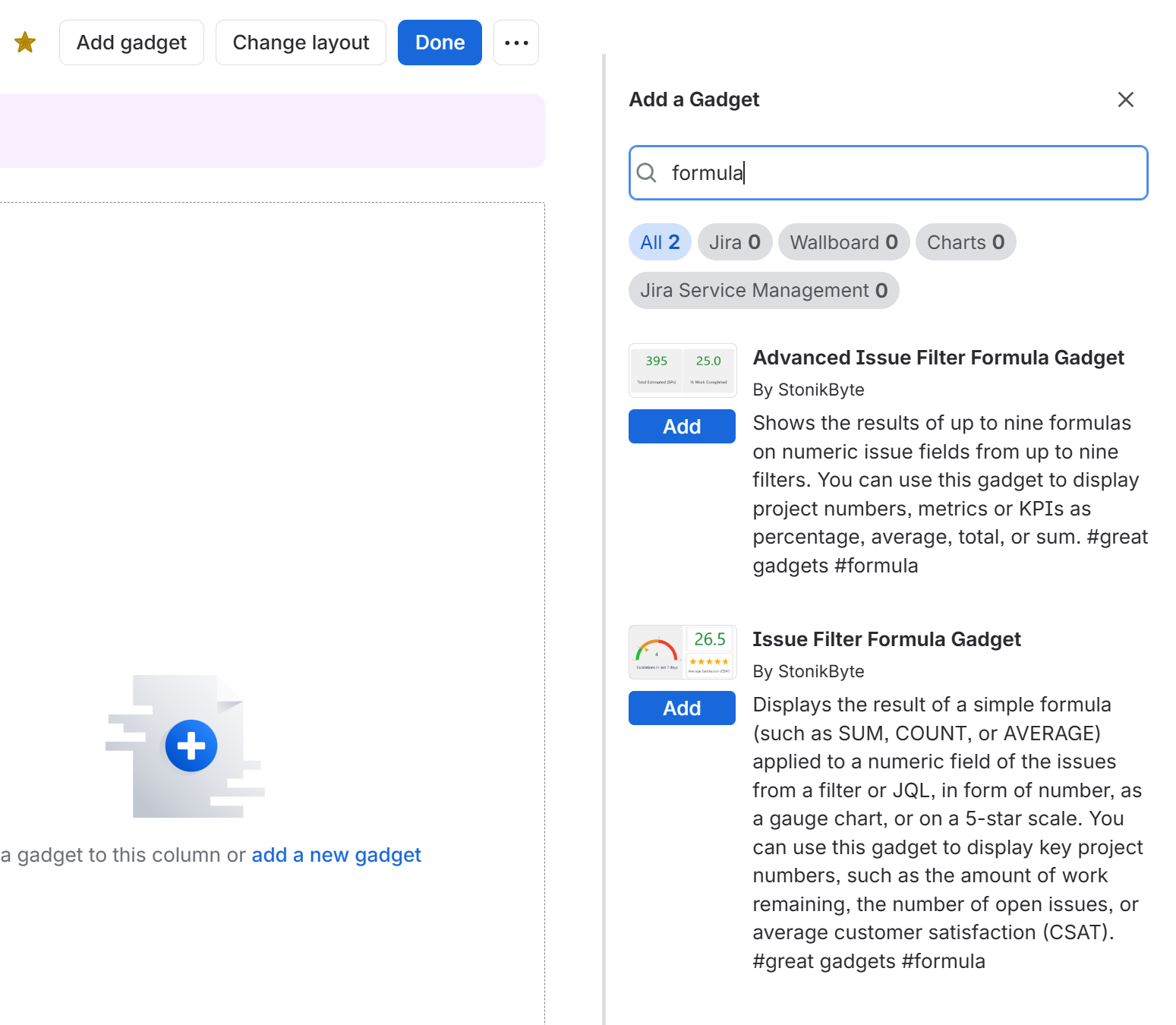Click into the formula search field
Image resolution: width=1176 pixels, height=1025 pixels.
[888, 173]
